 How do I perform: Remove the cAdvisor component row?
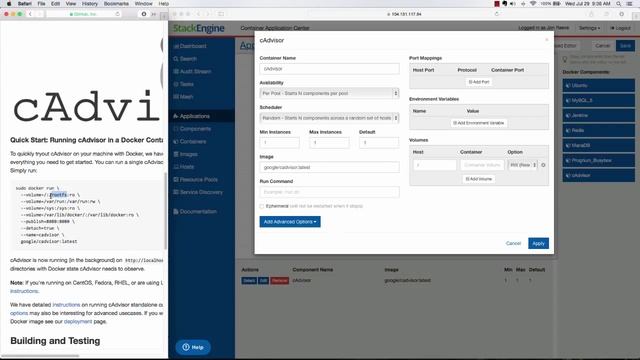pos(280,281)
